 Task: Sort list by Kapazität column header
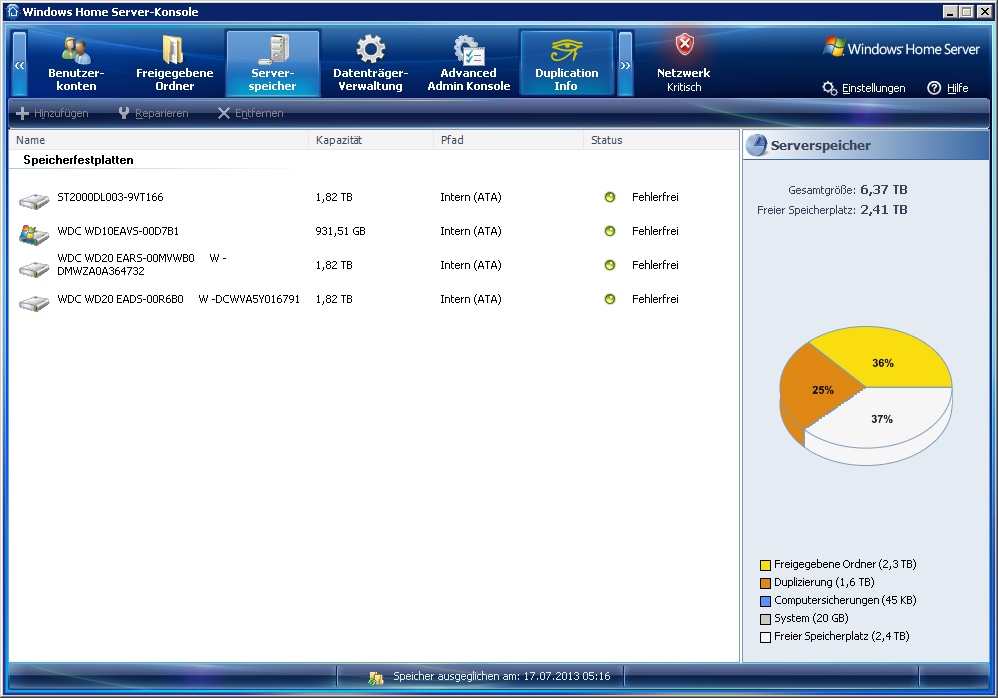tap(370, 140)
